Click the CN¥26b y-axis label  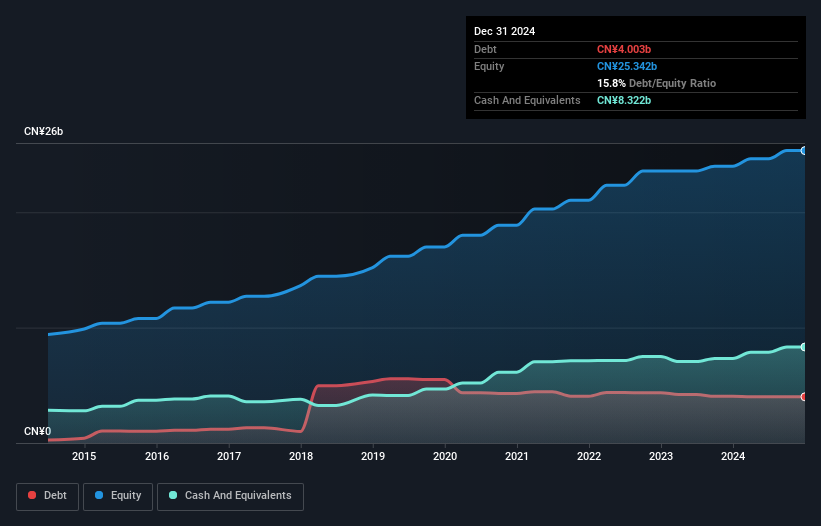43,131
